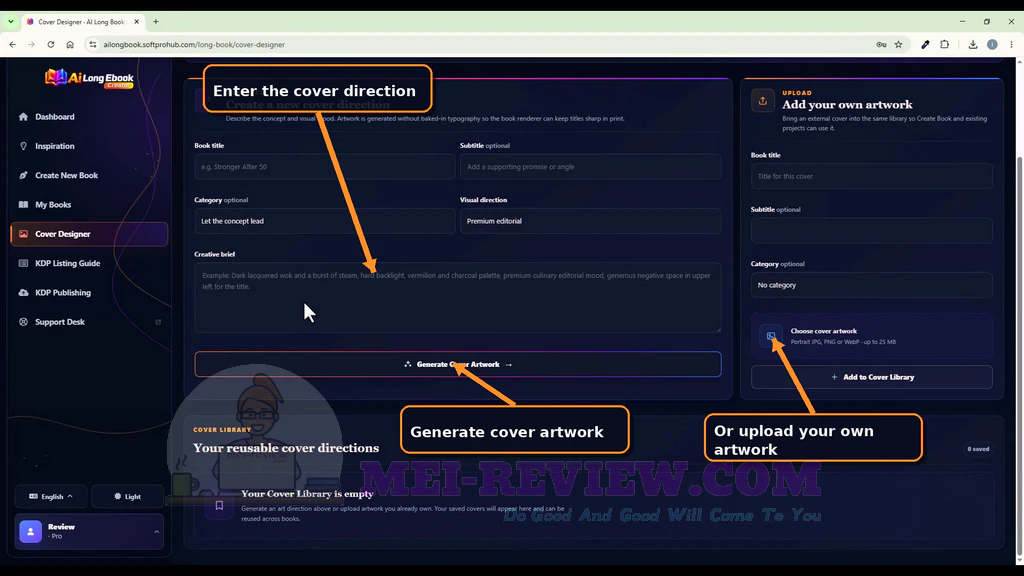
Task: Click the KDP Listing Guide list icon
Action: [x=24, y=263]
